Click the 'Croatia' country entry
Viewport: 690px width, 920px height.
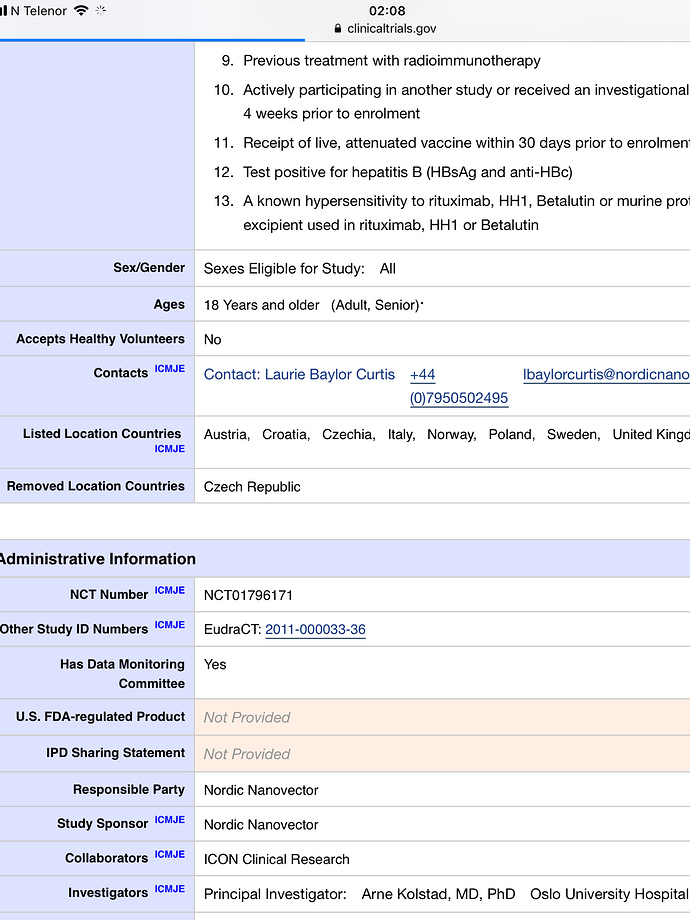(x=286, y=434)
